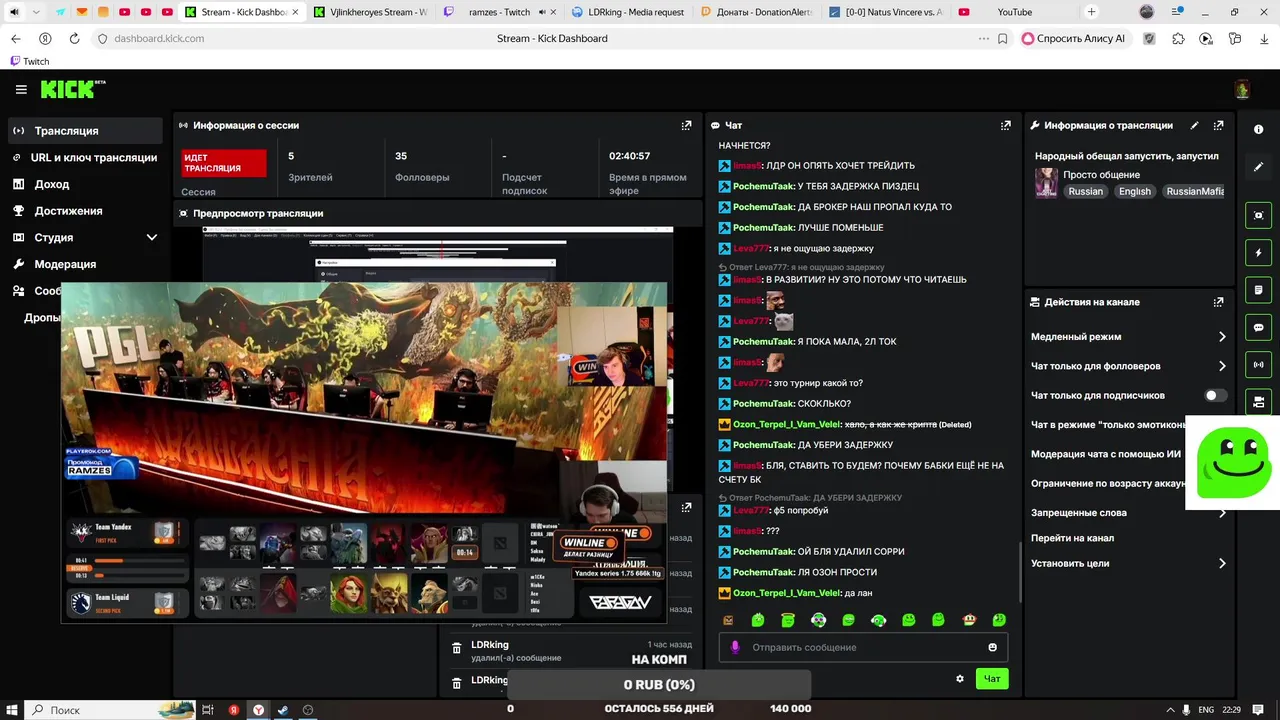
Task: Toggle subscribers-only chat switch
Action: [1215, 395]
